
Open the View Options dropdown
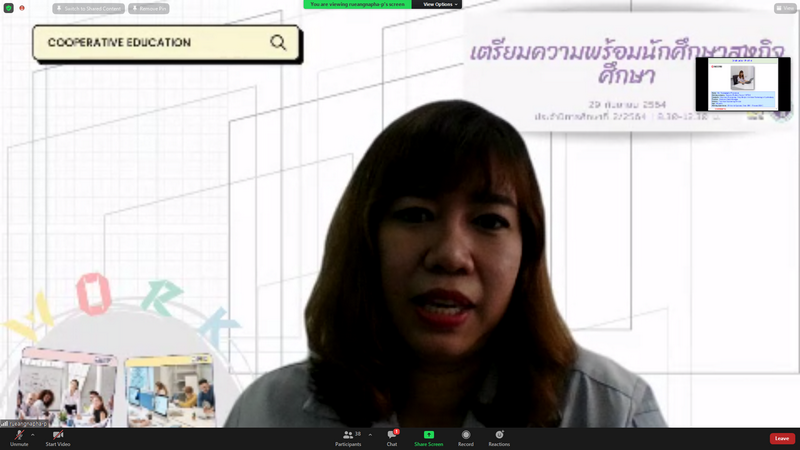[x=440, y=4]
